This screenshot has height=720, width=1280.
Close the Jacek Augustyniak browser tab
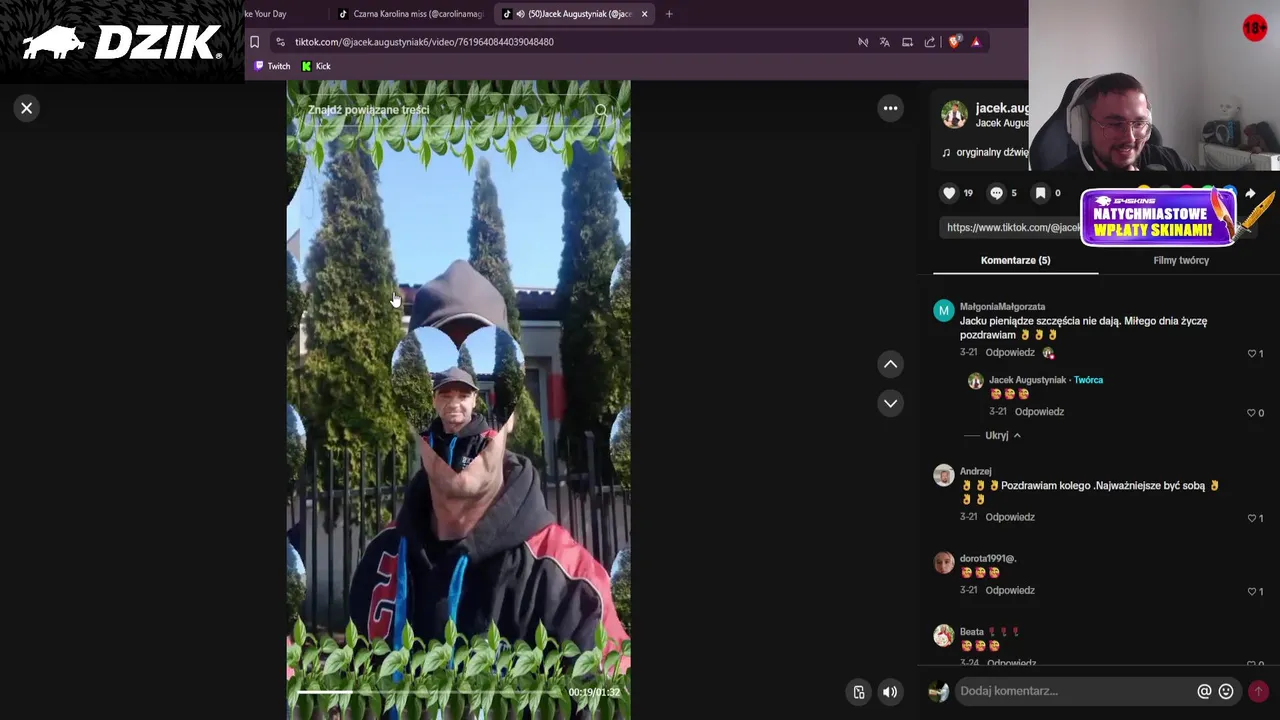coord(644,14)
